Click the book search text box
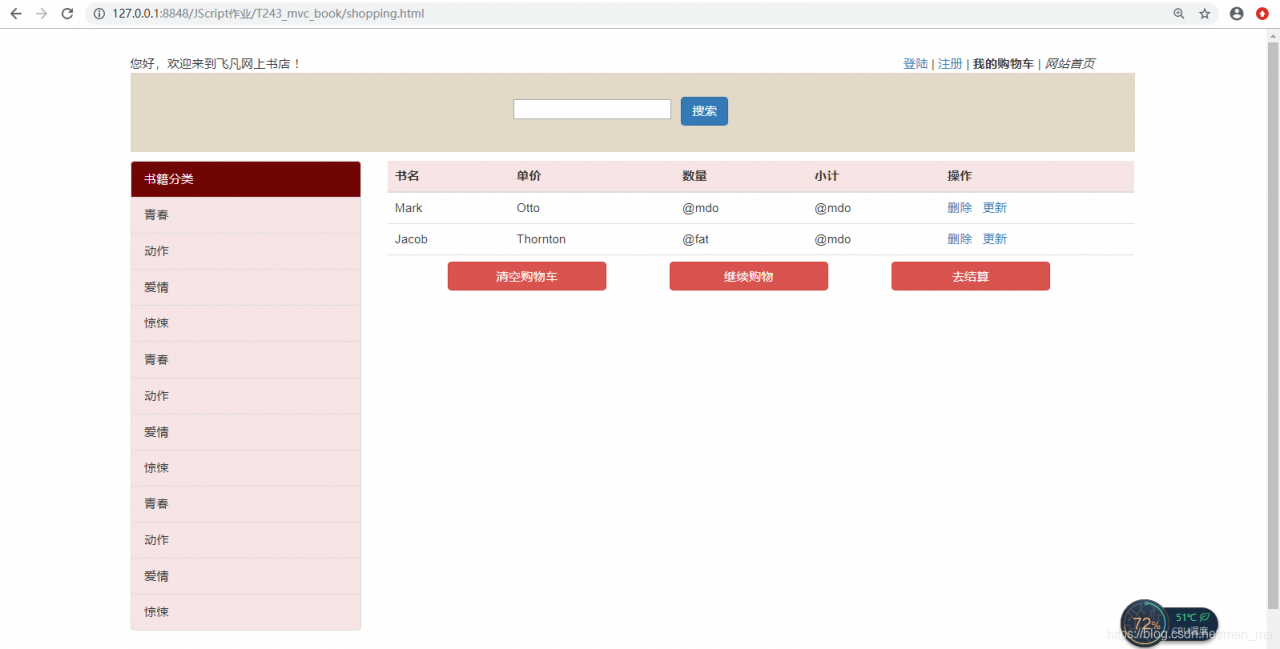The image size is (1280, 649). 592,109
